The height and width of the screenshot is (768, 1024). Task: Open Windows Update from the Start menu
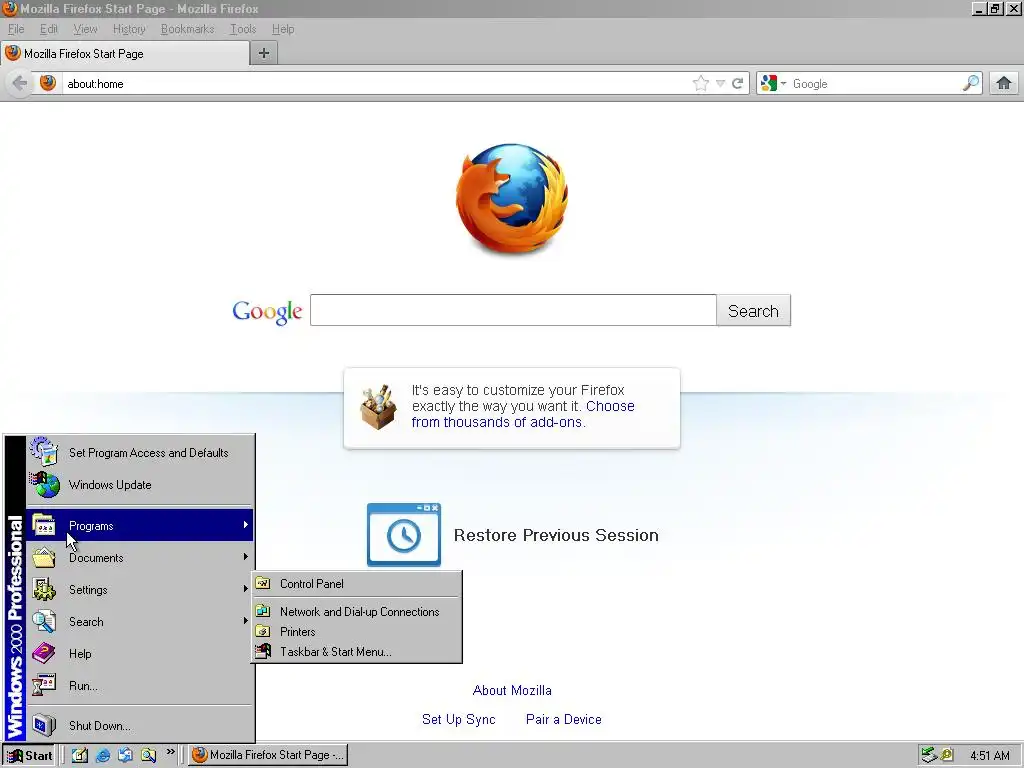[140, 485]
